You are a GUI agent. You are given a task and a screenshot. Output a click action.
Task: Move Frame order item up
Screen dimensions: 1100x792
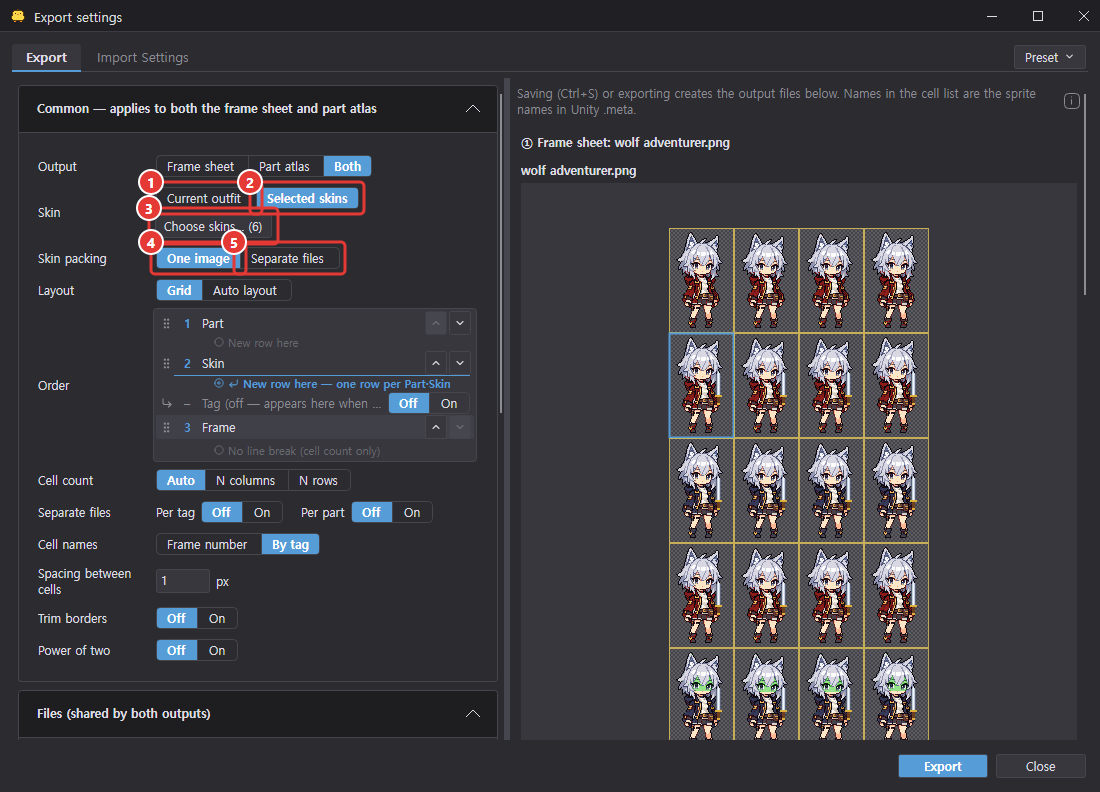[436, 427]
